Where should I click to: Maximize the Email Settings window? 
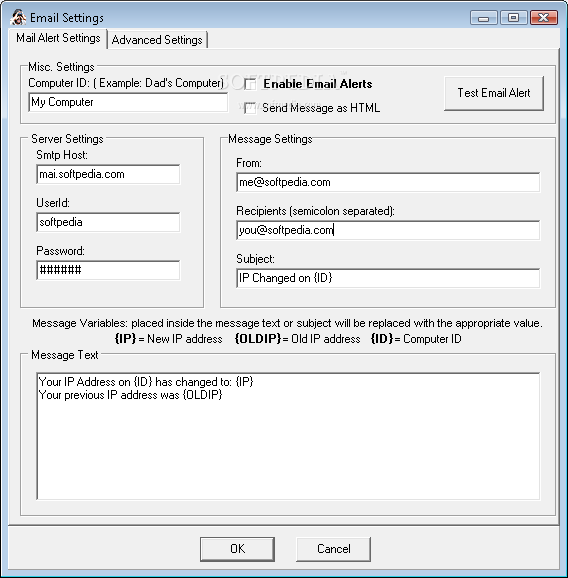pos(513,18)
